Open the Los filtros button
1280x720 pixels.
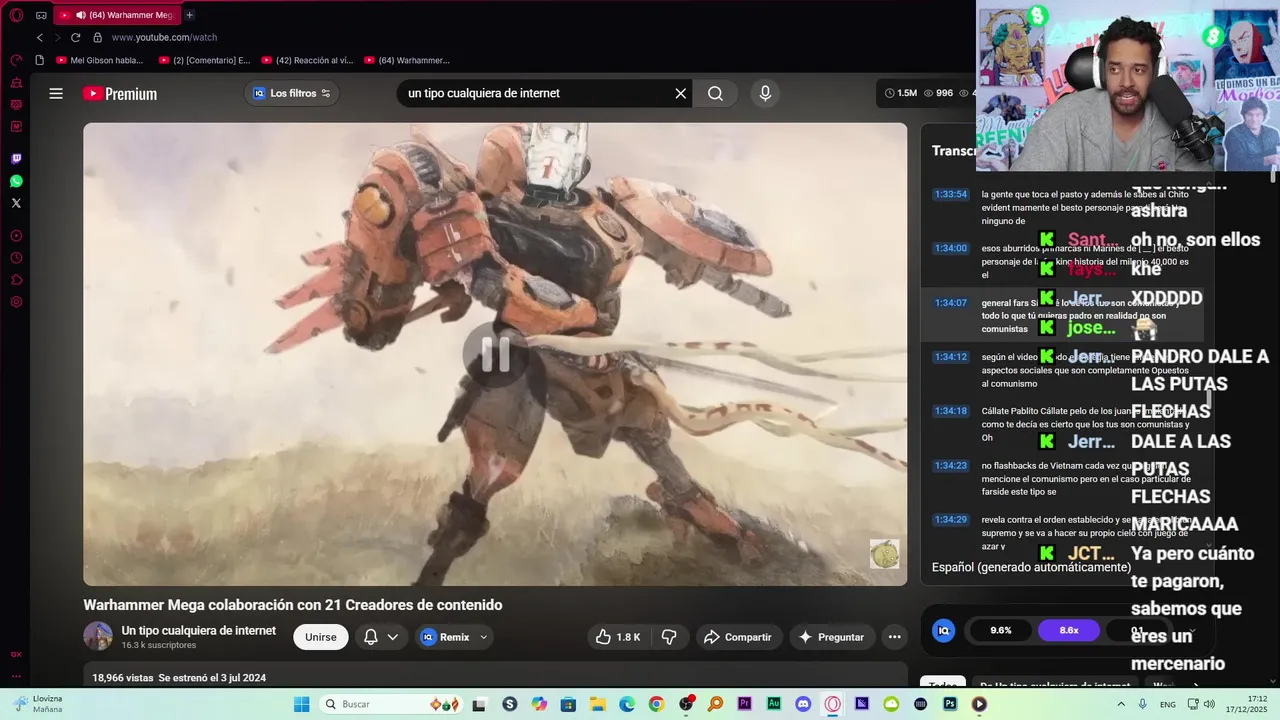[x=291, y=93]
